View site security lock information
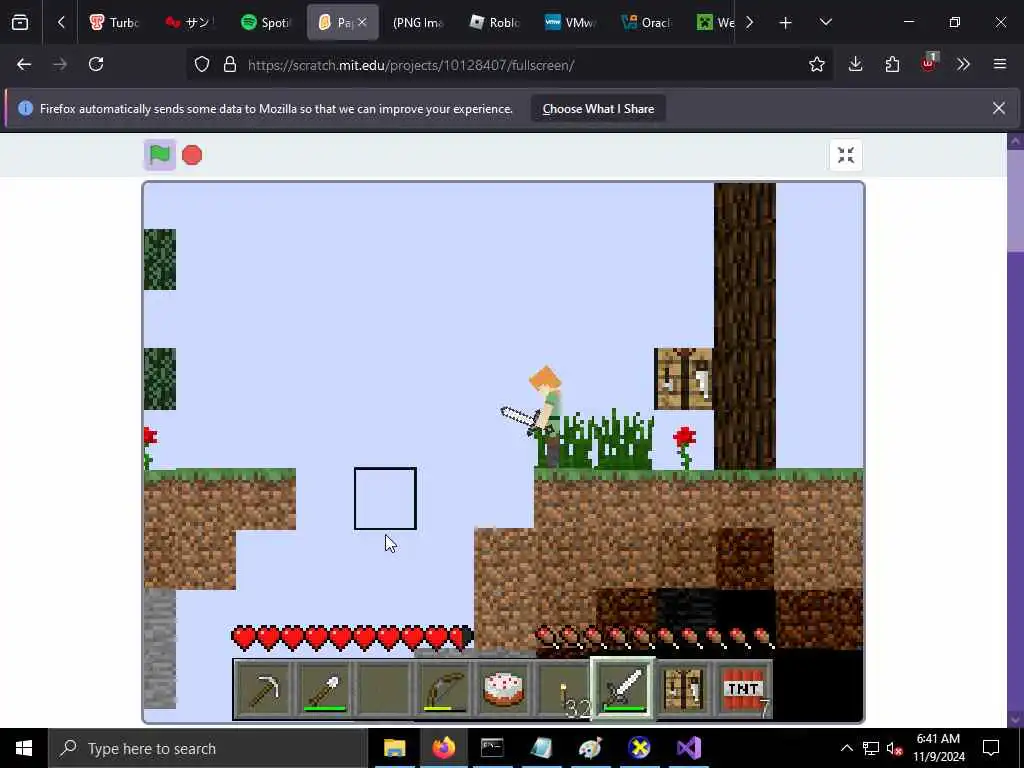This screenshot has width=1024, height=768. pos(229,65)
